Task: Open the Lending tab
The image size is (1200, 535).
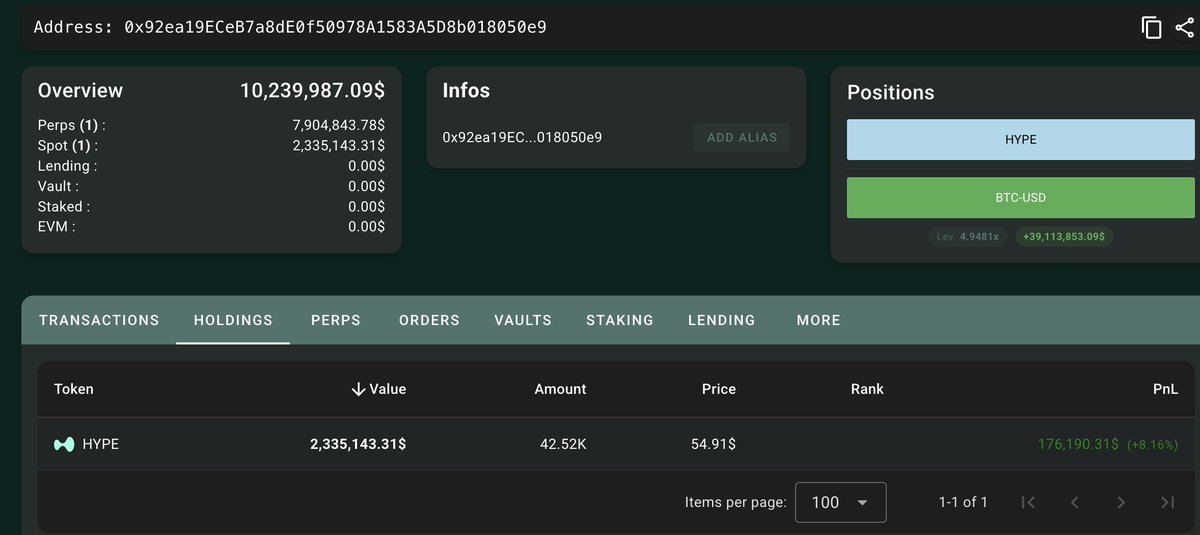Action: tap(722, 320)
